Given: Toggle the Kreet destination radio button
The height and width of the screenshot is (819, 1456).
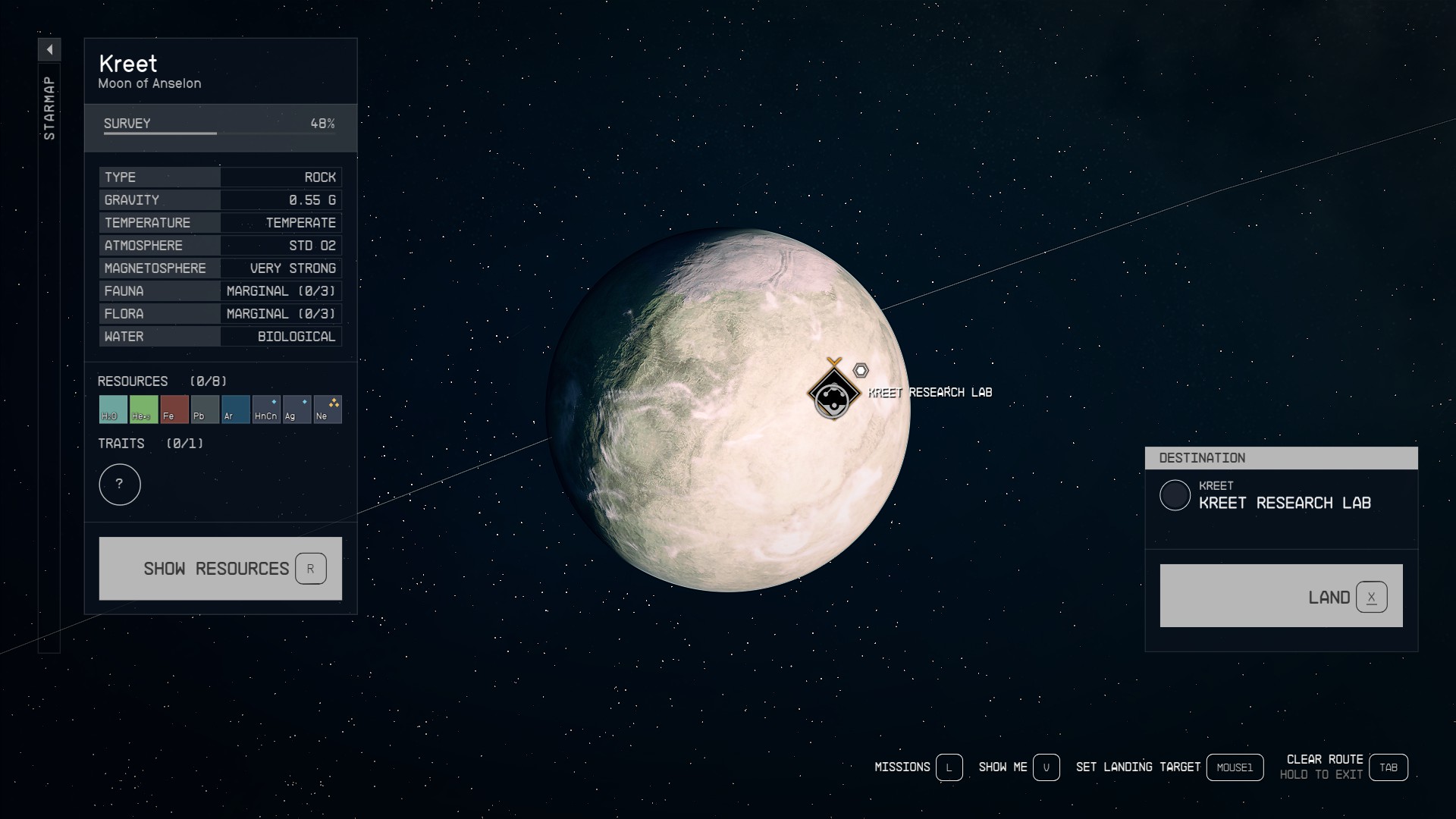Looking at the screenshot, I should (x=1175, y=495).
